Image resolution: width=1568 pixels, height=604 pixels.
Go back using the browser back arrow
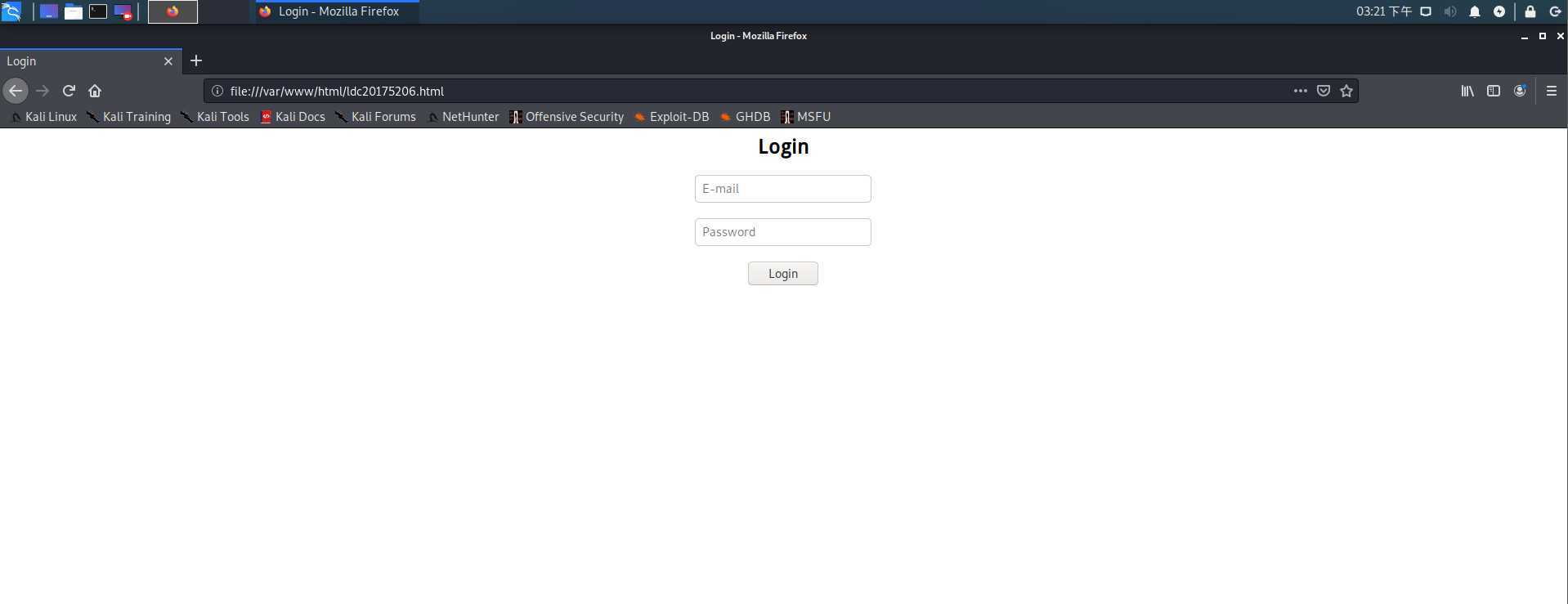[16, 91]
